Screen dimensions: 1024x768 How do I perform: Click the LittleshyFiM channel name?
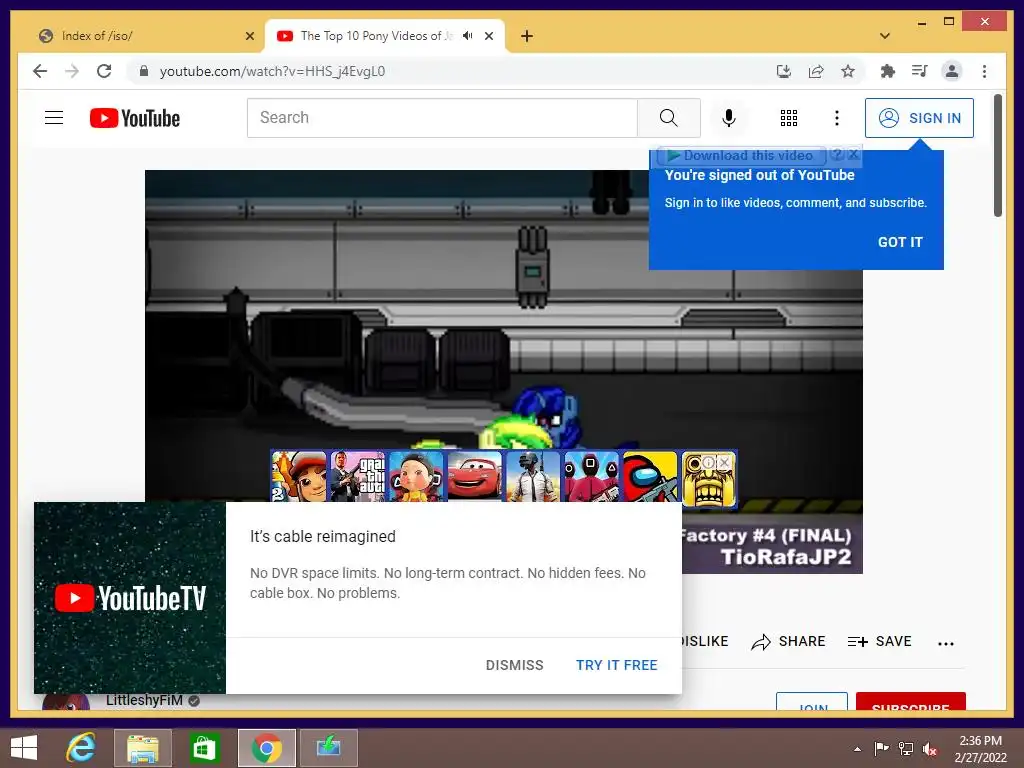(144, 700)
